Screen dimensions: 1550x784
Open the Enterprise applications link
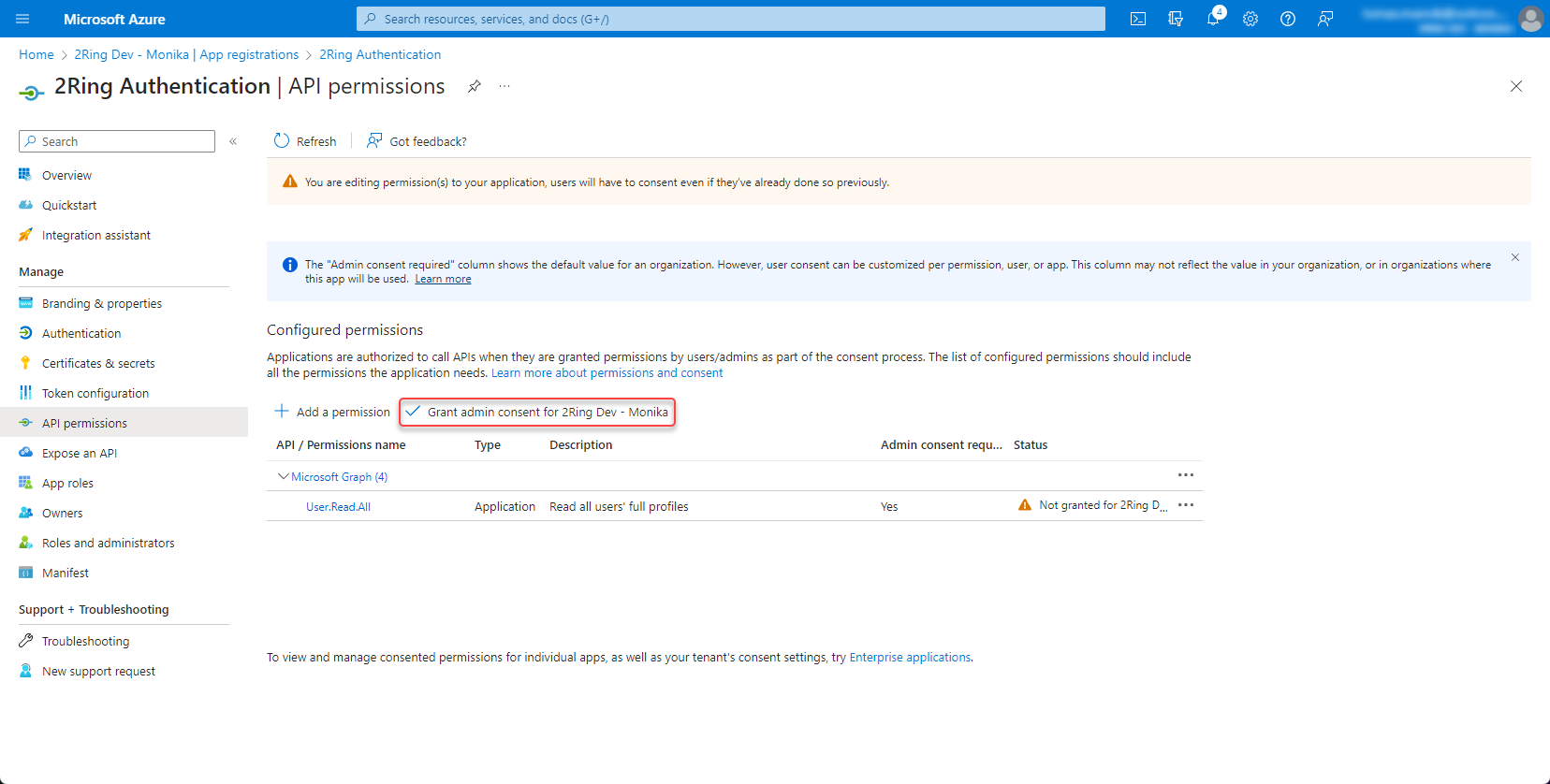click(x=910, y=658)
